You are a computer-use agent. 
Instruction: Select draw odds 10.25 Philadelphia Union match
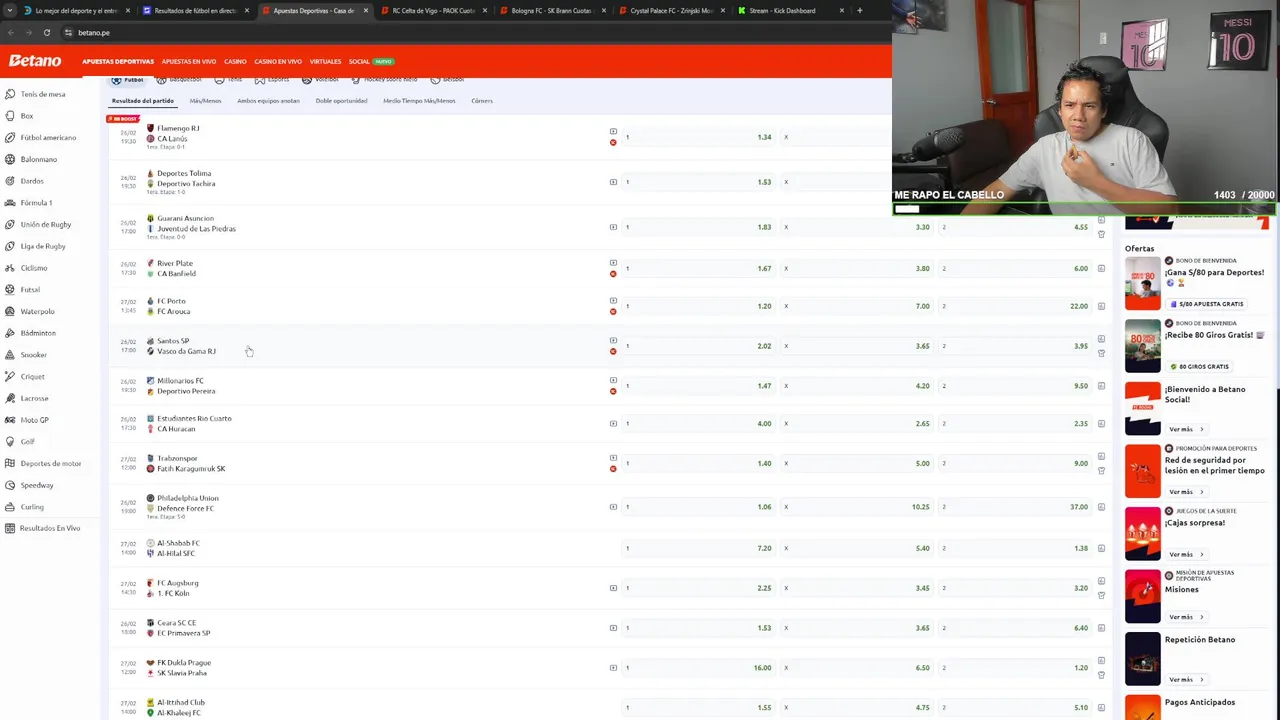[x=856, y=507]
